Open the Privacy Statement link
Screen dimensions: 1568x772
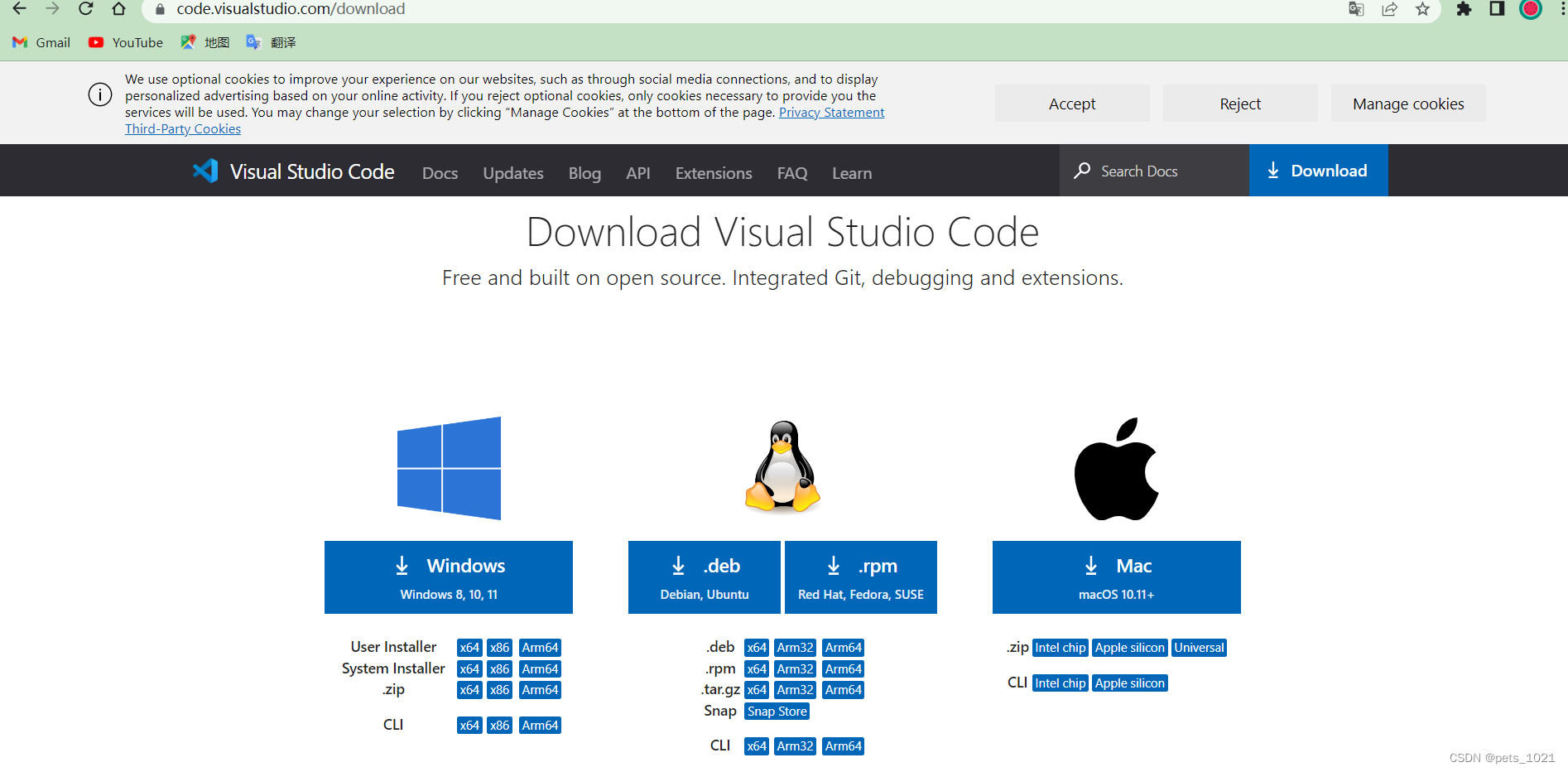coord(831,112)
